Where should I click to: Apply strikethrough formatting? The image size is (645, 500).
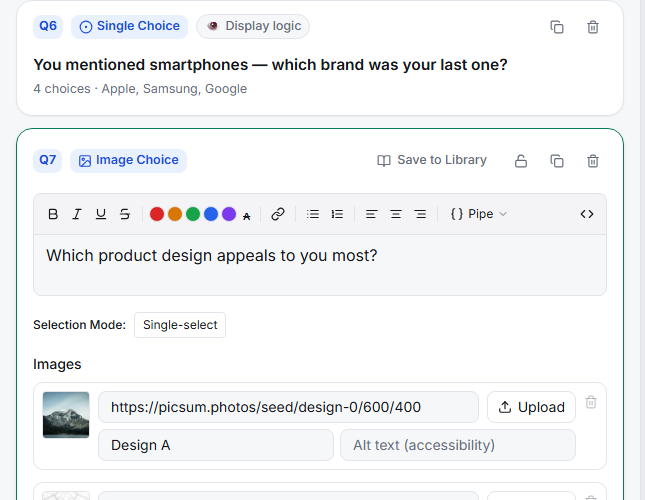click(125, 214)
